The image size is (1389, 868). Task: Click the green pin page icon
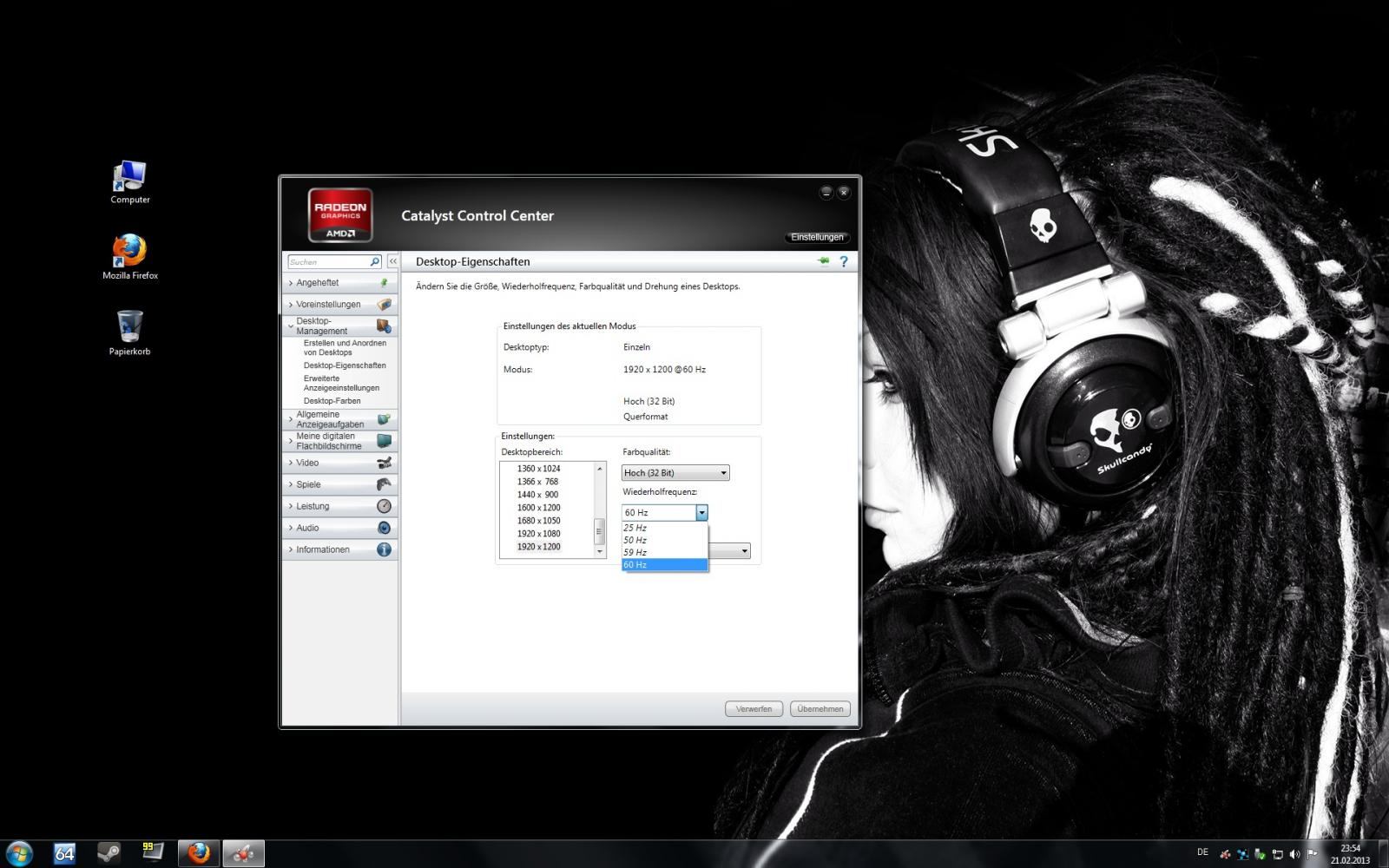coord(823,261)
